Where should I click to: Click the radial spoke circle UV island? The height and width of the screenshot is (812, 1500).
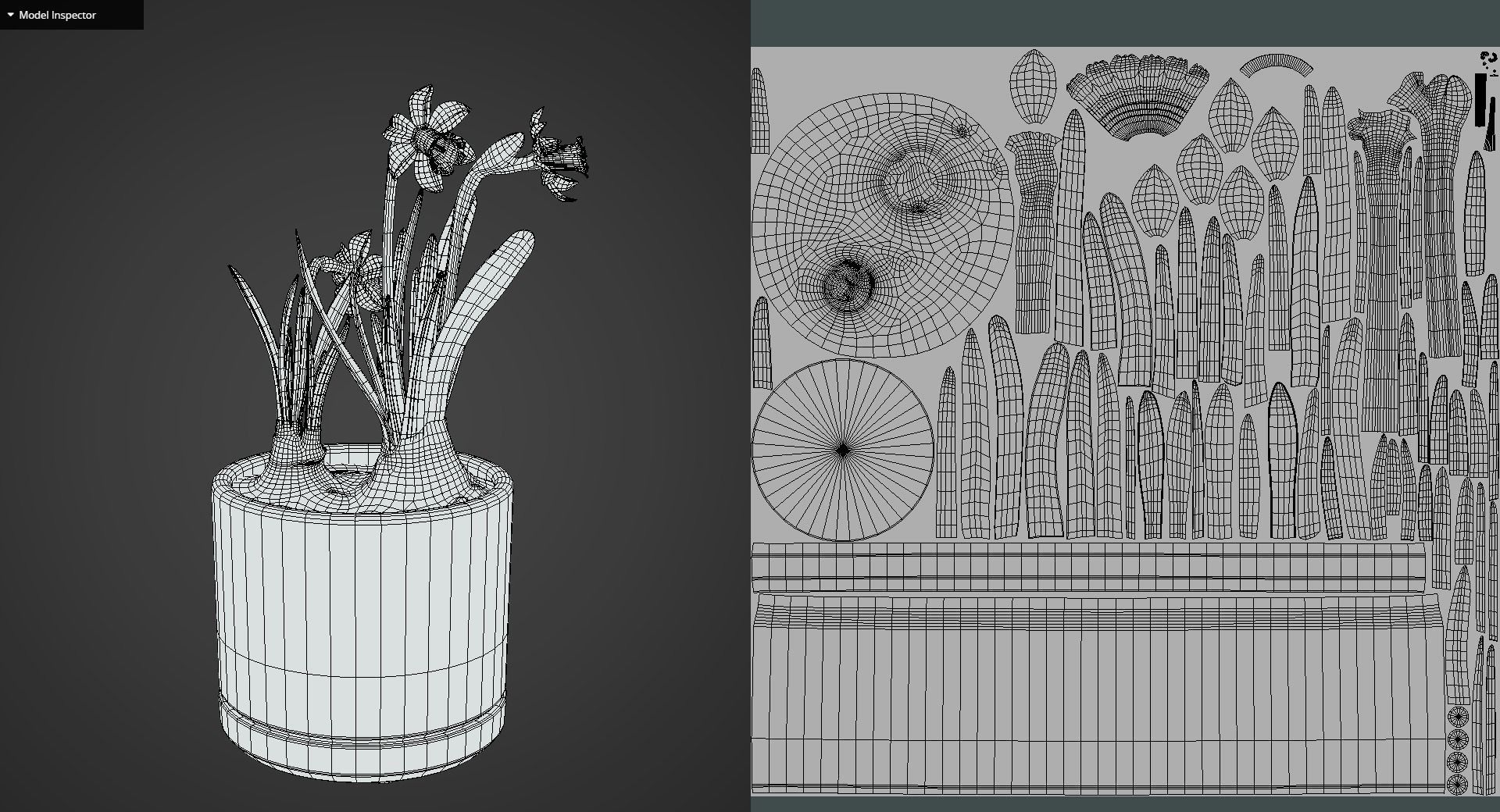843,451
